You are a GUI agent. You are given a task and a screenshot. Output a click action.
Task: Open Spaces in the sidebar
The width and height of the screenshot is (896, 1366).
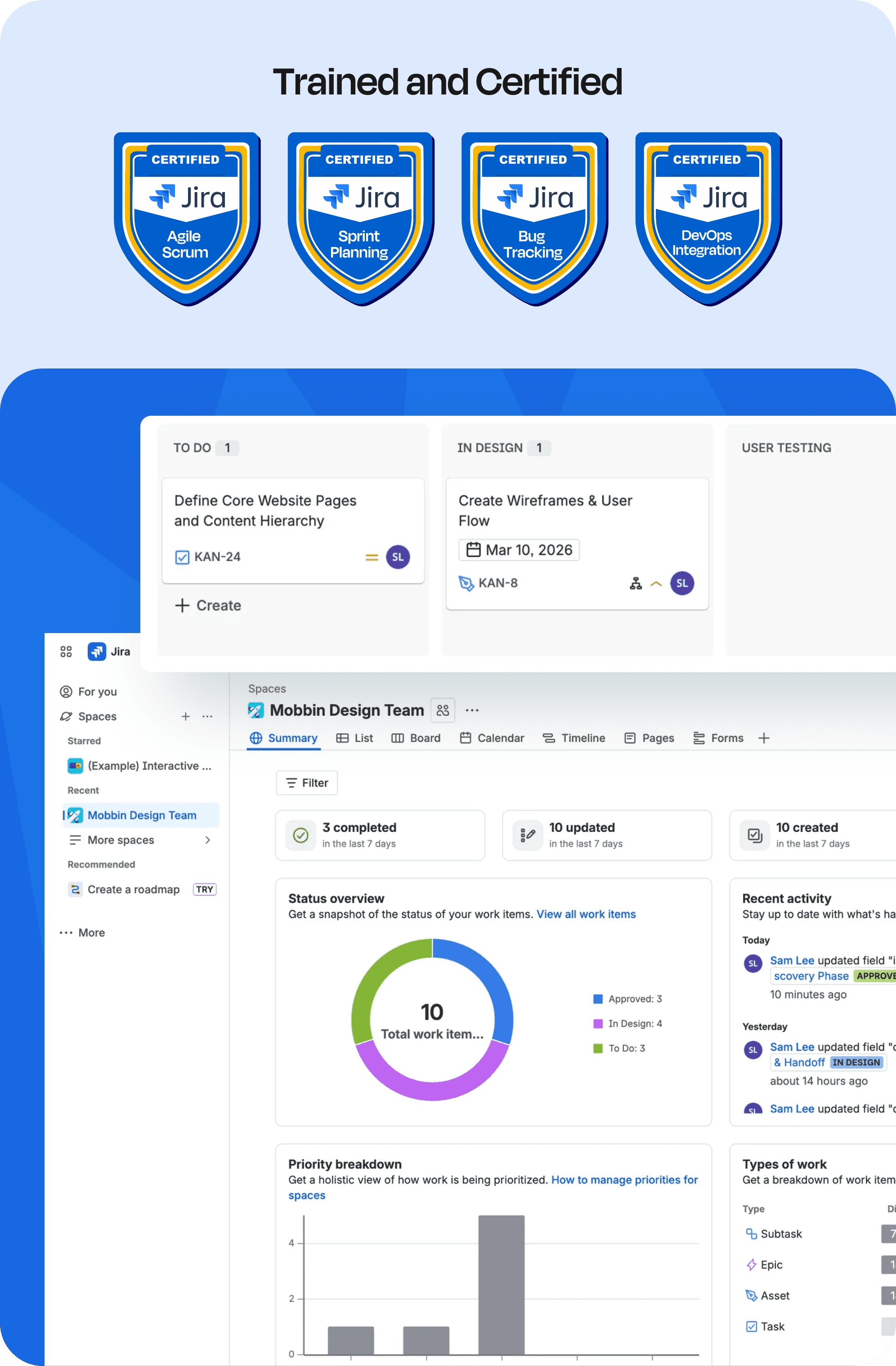click(88, 716)
